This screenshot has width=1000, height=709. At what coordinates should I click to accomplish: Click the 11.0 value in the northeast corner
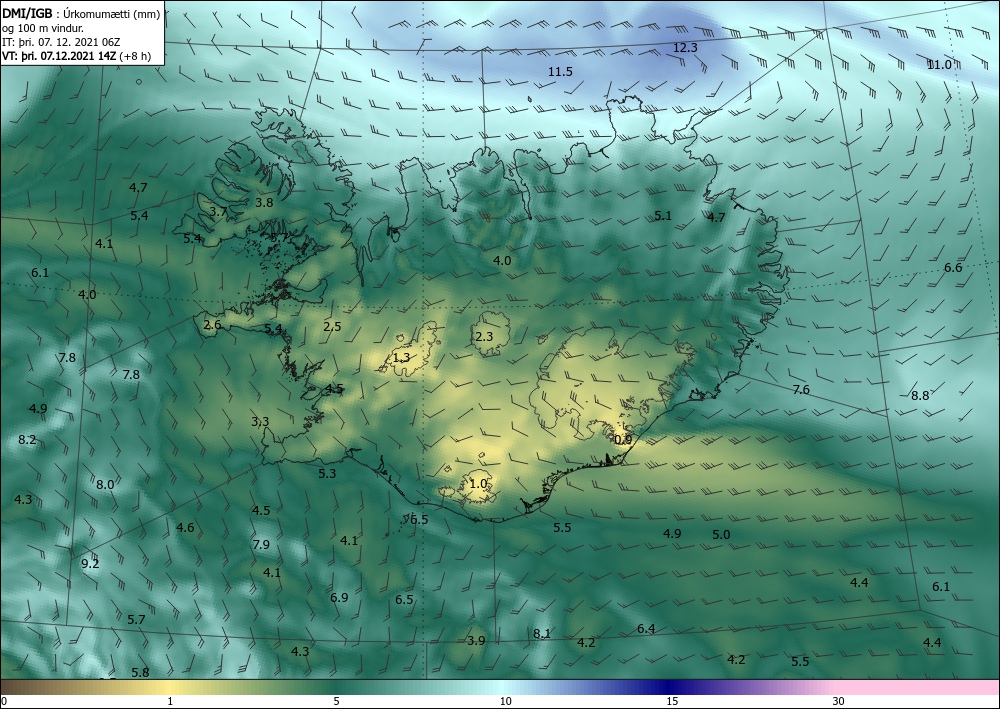point(939,64)
